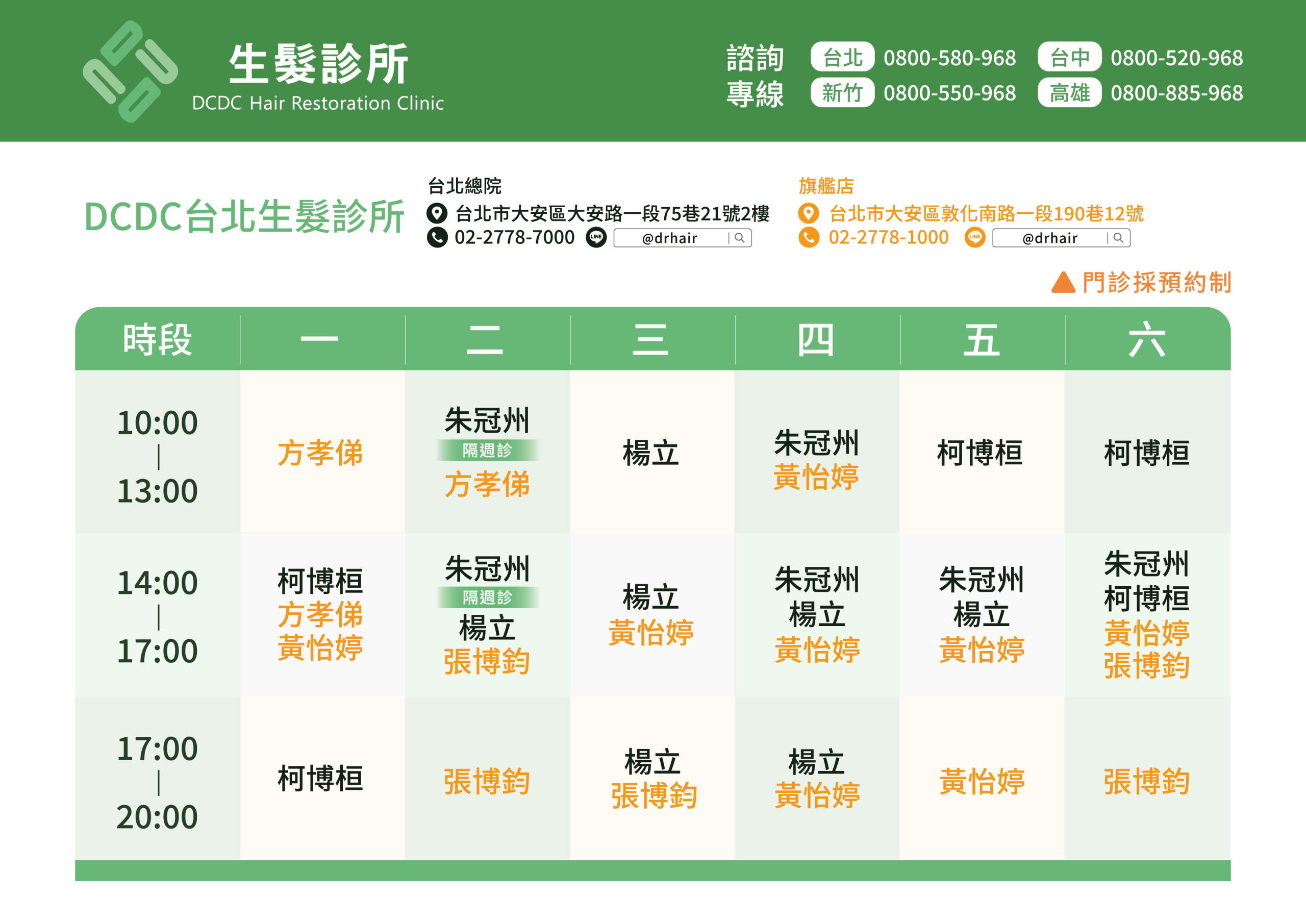Click search magnifier in black @drhair box
The image size is (1306, 924).
tap(739, 238)
